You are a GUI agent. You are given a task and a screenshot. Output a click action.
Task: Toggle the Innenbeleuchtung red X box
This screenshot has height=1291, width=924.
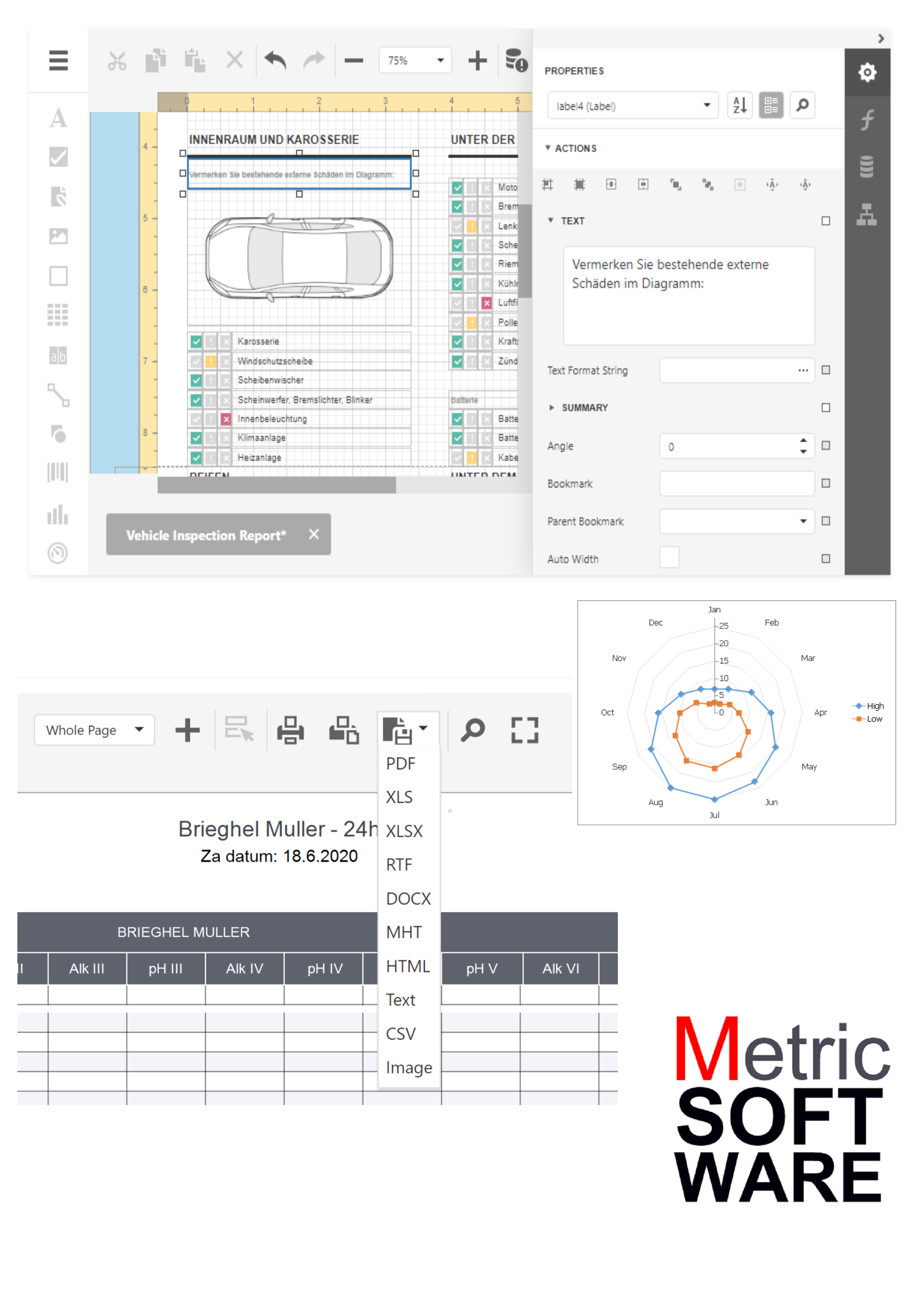coord(226,419)
